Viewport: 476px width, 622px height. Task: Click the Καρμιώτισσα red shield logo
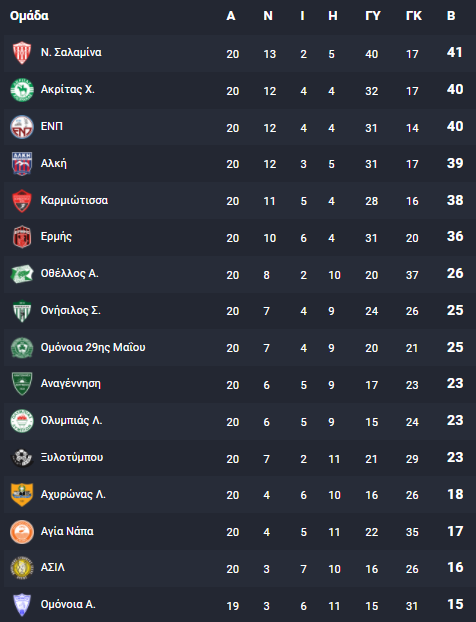point(22,201)
